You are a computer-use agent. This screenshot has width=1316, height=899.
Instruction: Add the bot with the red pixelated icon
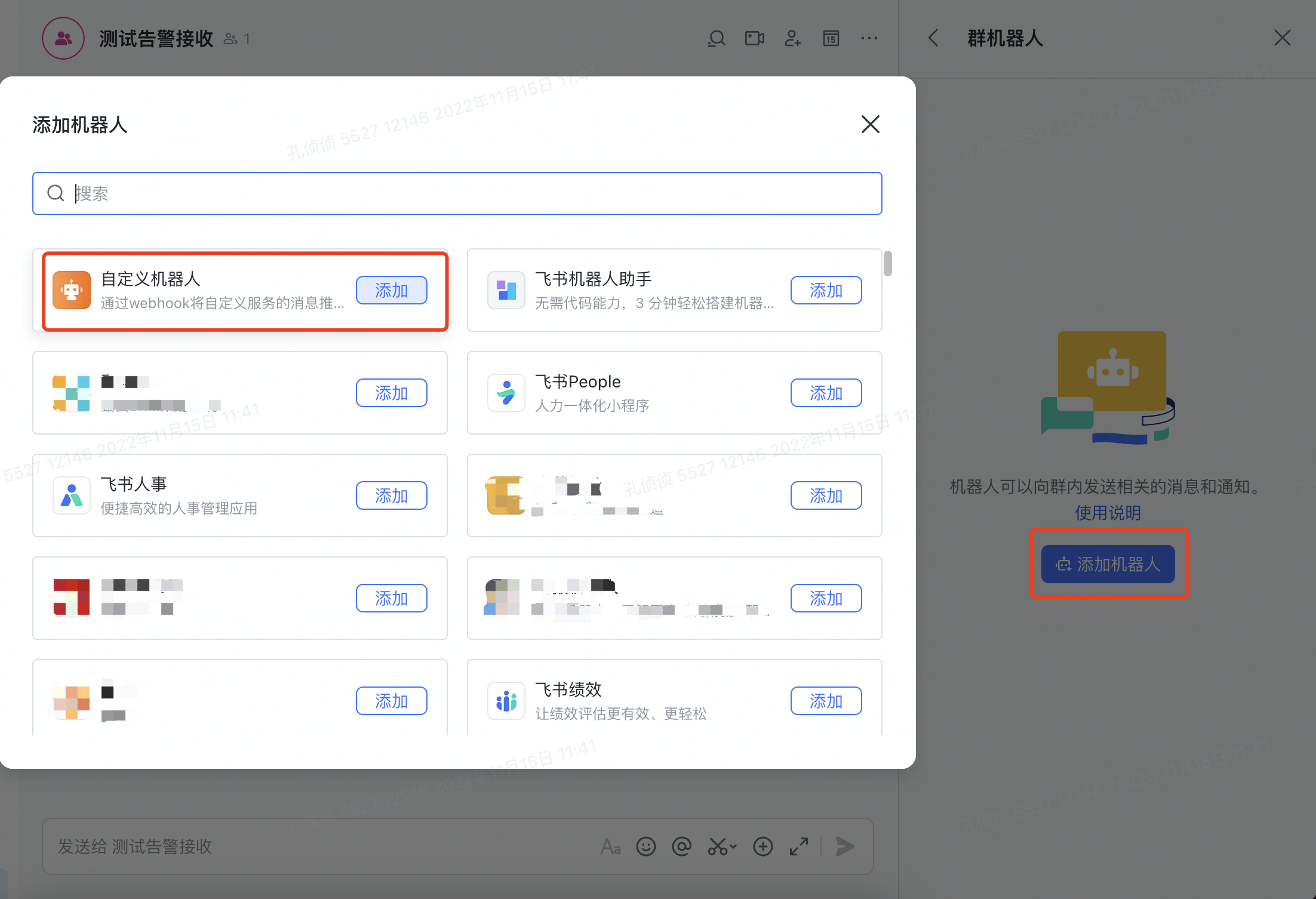(391, 598)
